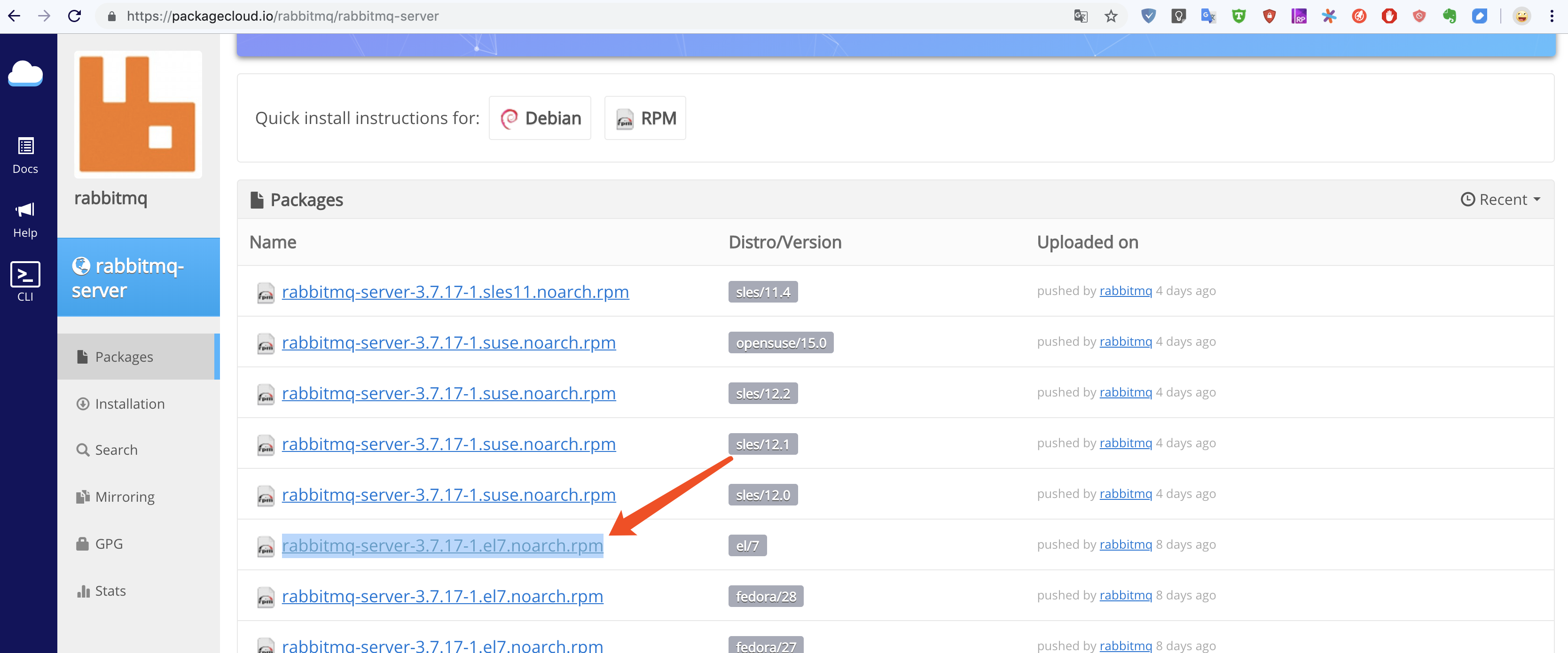Go to the Mirroring section
Image resolution: width=1568 pixels, height=653 pixels.
click(x=124, y=497)
